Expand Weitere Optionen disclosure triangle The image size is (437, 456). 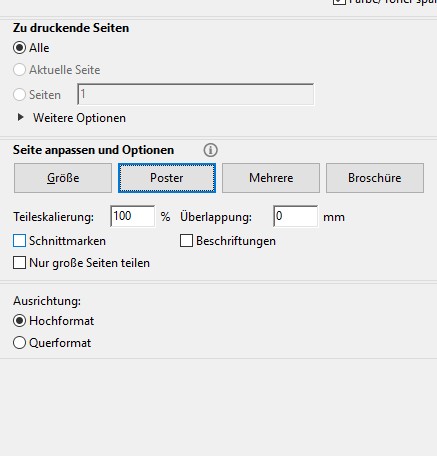21,117
